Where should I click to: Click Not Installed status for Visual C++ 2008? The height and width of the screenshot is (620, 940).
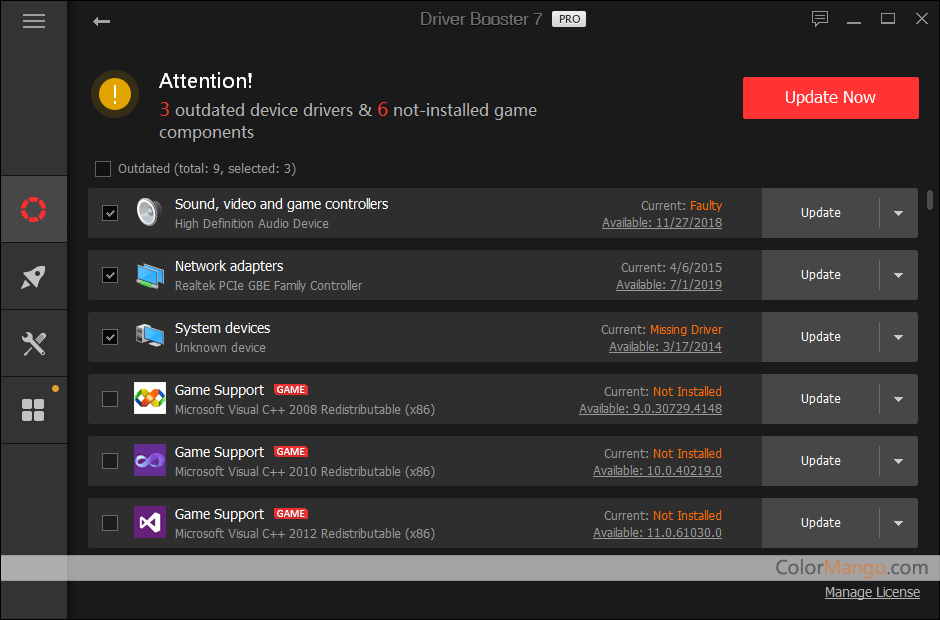[x=687, y=392]
